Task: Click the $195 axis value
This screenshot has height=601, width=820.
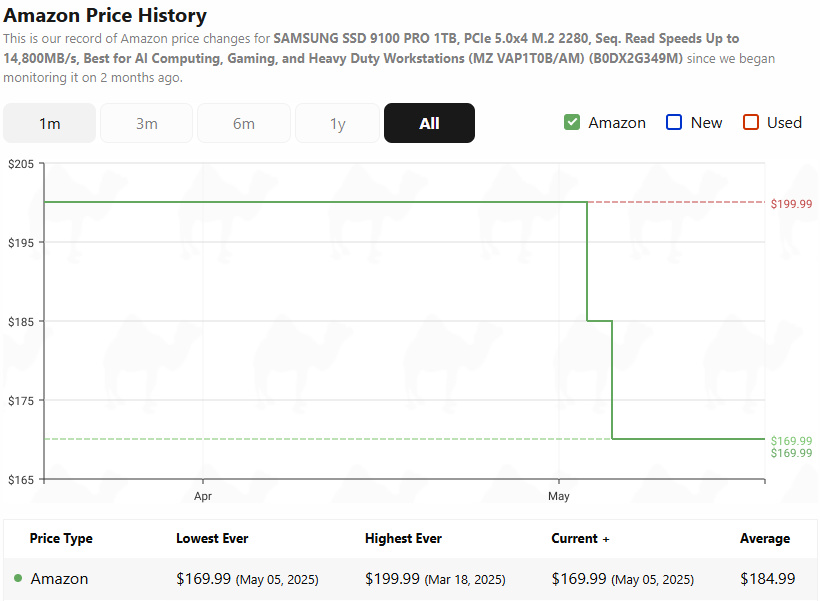Action: click(x=21, y=243)
